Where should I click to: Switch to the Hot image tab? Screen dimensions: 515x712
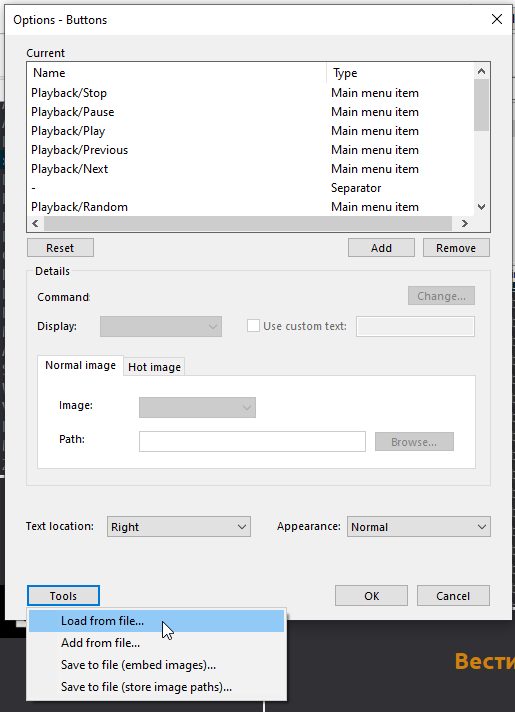[x=154, y=367]
